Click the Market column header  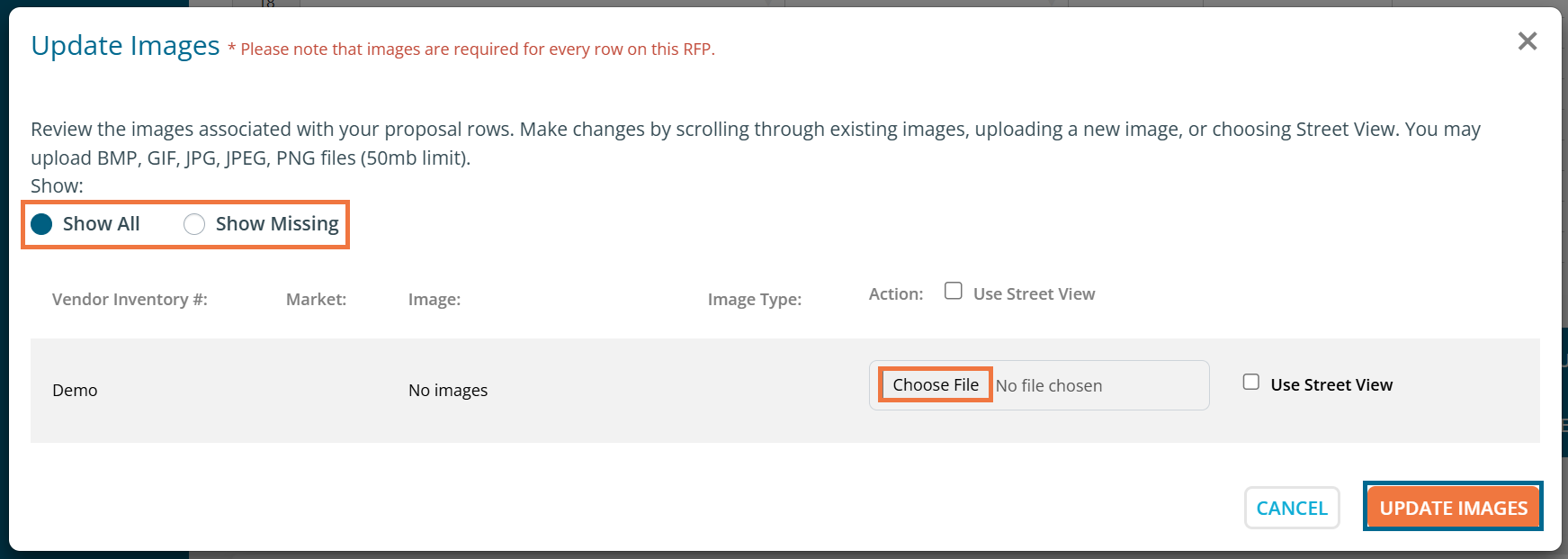coord(316,300)
